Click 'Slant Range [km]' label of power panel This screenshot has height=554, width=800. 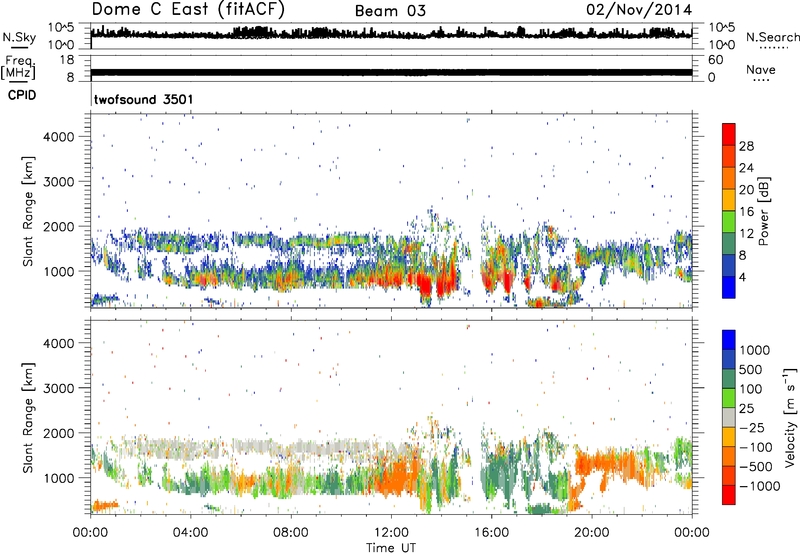pyautogui.click(x=28, y=211)
